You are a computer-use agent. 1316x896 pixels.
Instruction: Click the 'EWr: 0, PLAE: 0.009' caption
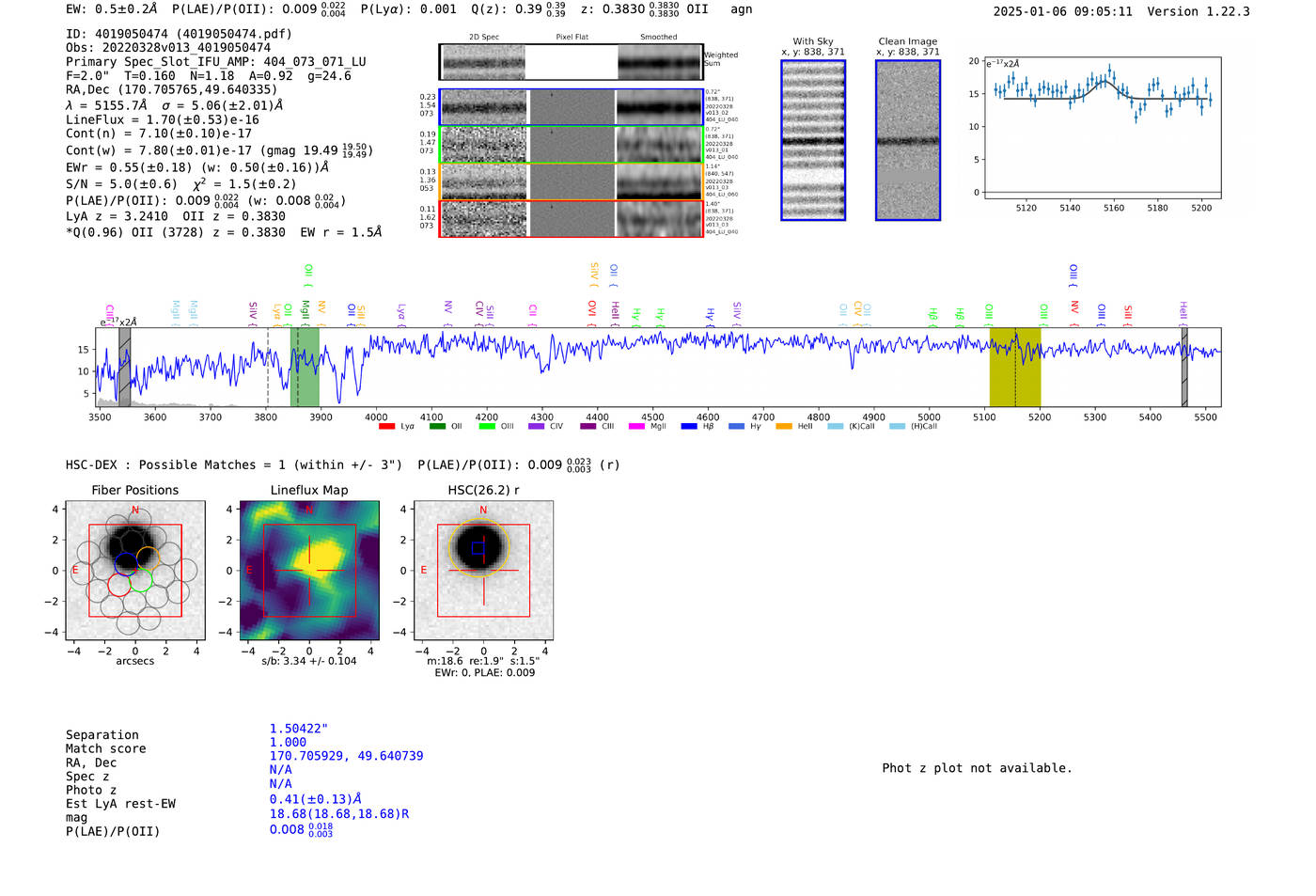484,672
